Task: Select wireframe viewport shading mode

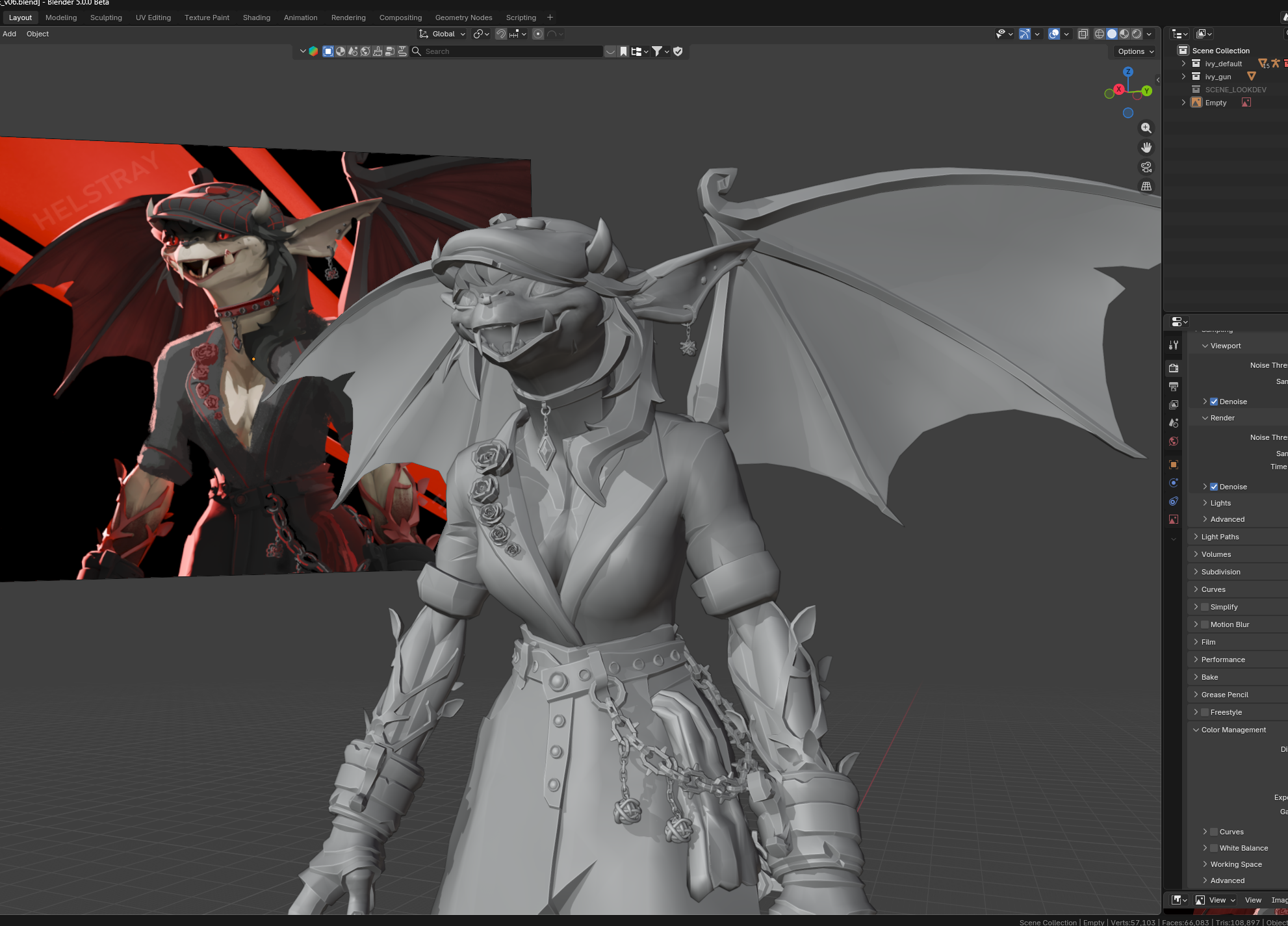Action: pyautogui.click(x=1100, y=34)
